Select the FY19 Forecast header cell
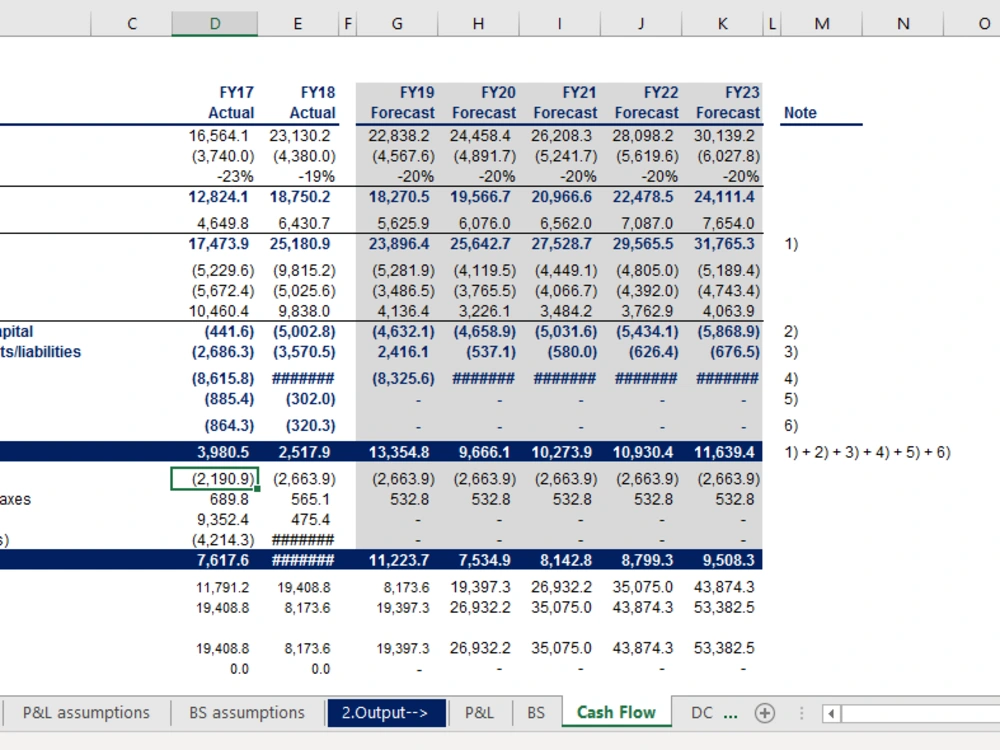Image resolution: width=1000 pixels, height=750 pixels. (x=402, y=103)
